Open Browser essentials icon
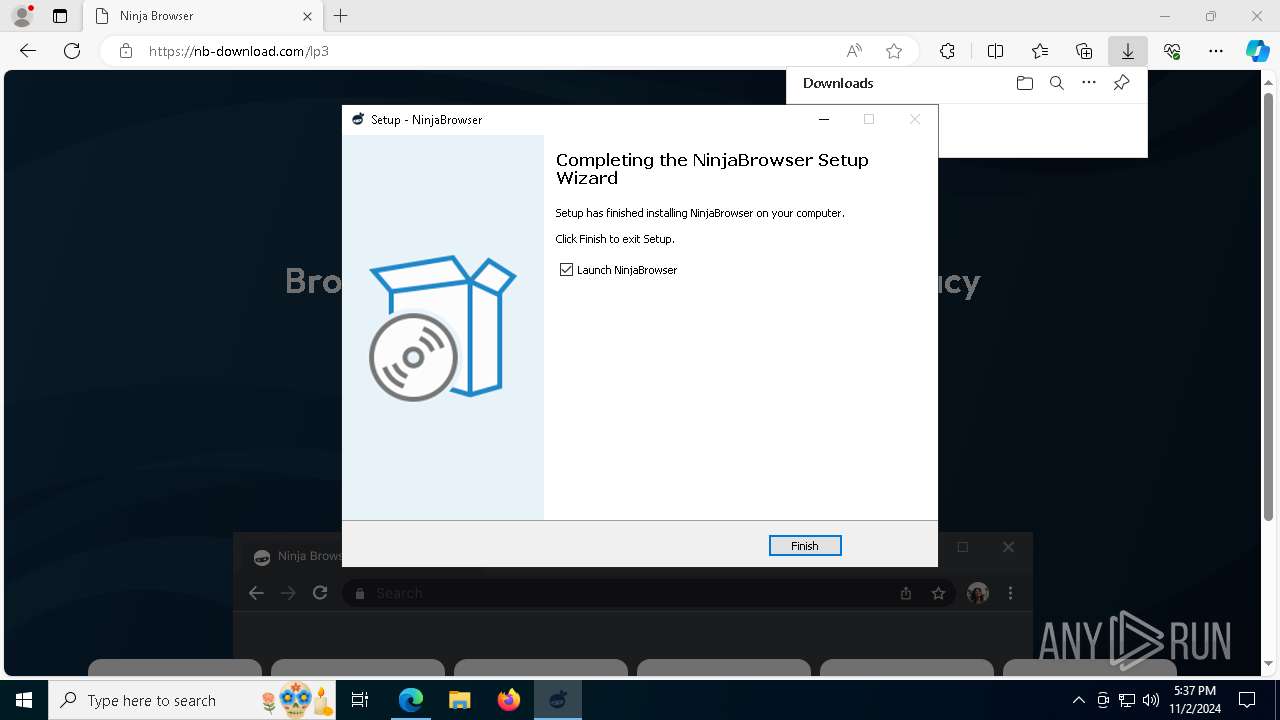 [x=1172, y=51]
